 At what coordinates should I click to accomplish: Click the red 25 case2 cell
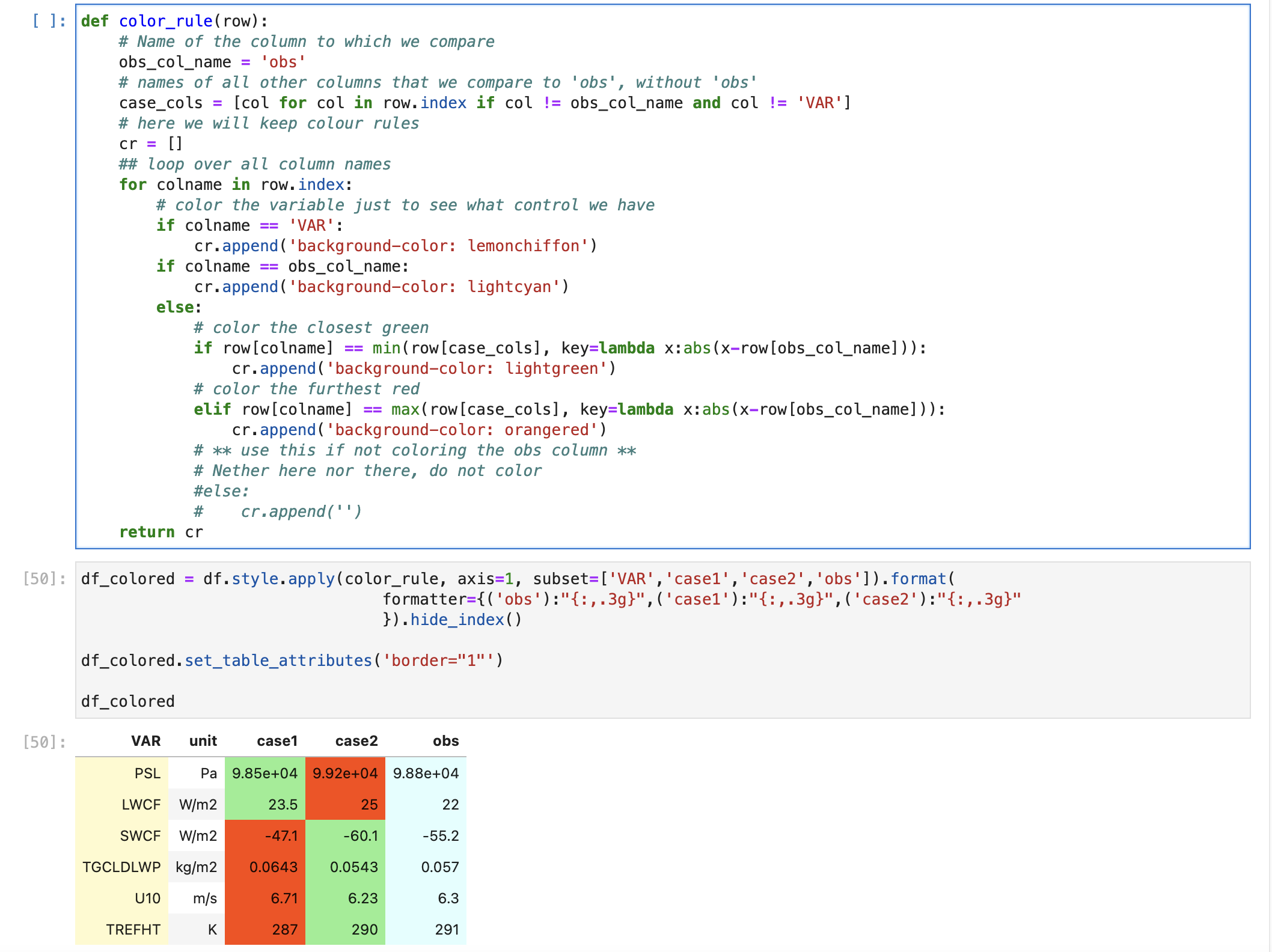pyautogui.click(x=345, y=804)
